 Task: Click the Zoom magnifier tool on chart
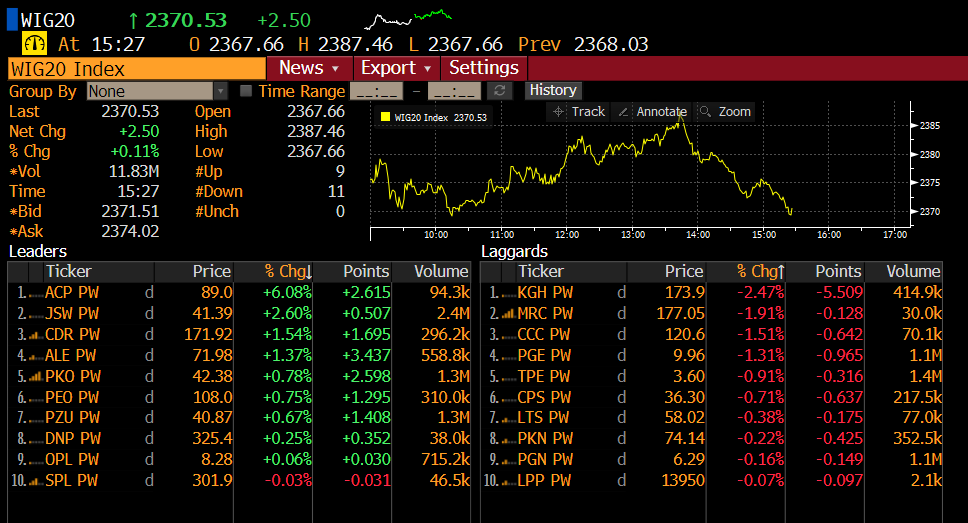click(x=724, y=112)
